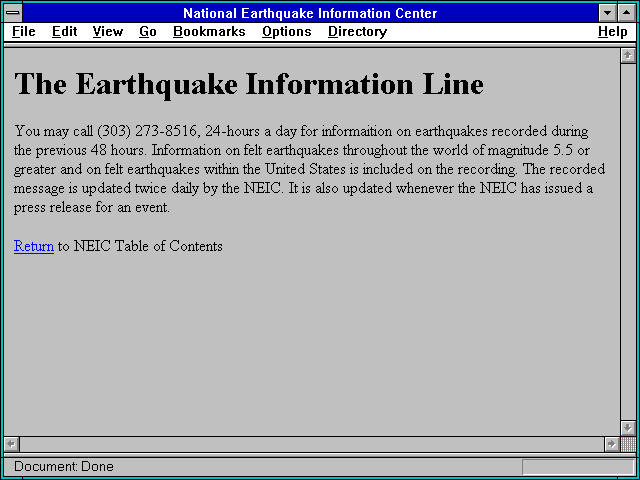Open the Bookmarks menu
Viewport: 640px width, 480px height.
tap(209, 31)
